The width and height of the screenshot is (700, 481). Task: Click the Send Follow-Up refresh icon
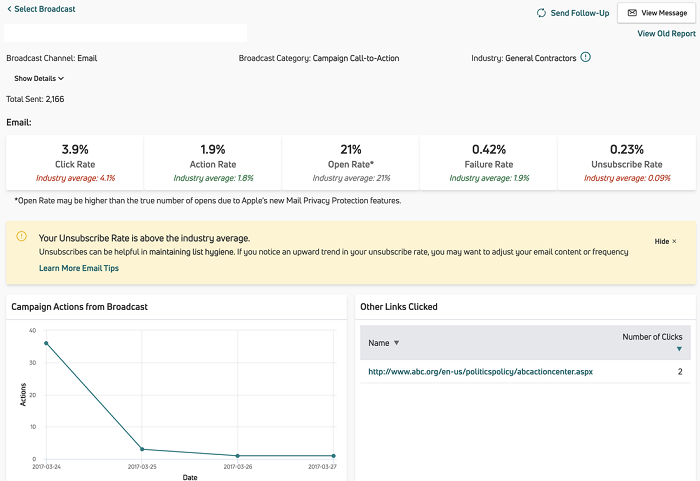point(541,13)
